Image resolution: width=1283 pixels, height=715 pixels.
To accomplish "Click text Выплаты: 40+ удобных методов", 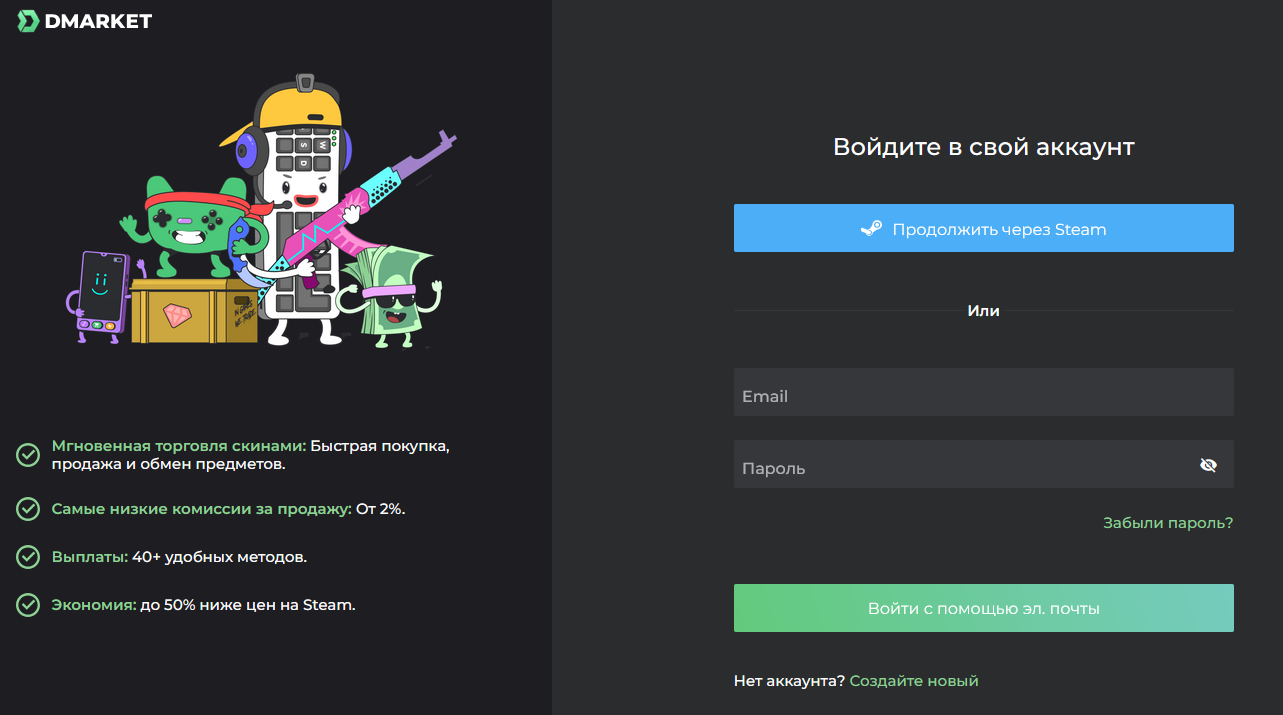I will 179,557.
